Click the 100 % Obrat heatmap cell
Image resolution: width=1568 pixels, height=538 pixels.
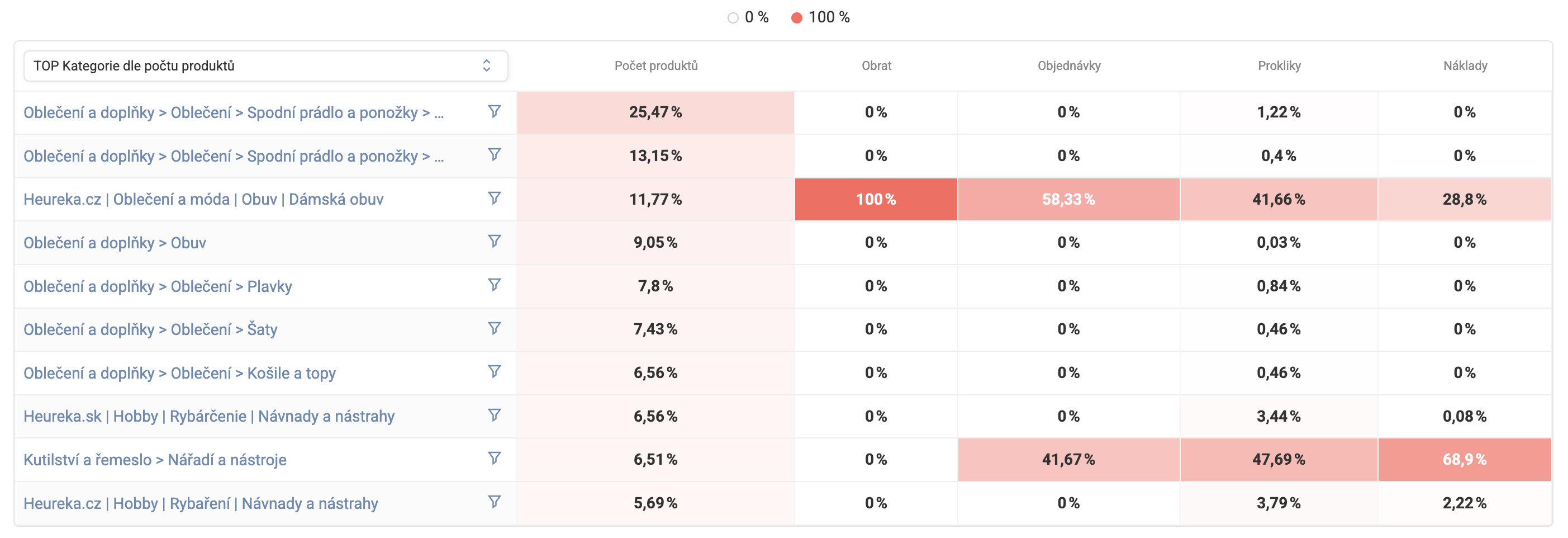pos(876,199)
